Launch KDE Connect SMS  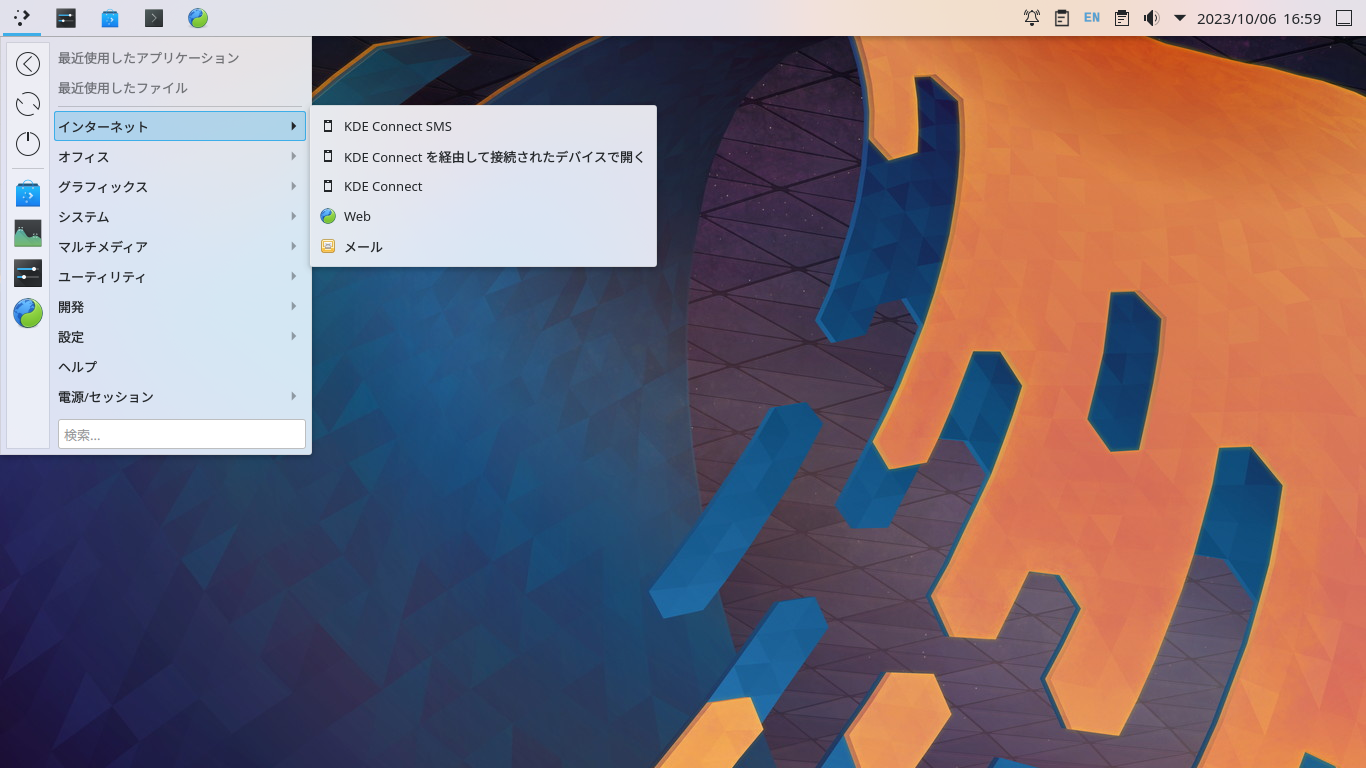click(x=483, y=126)
